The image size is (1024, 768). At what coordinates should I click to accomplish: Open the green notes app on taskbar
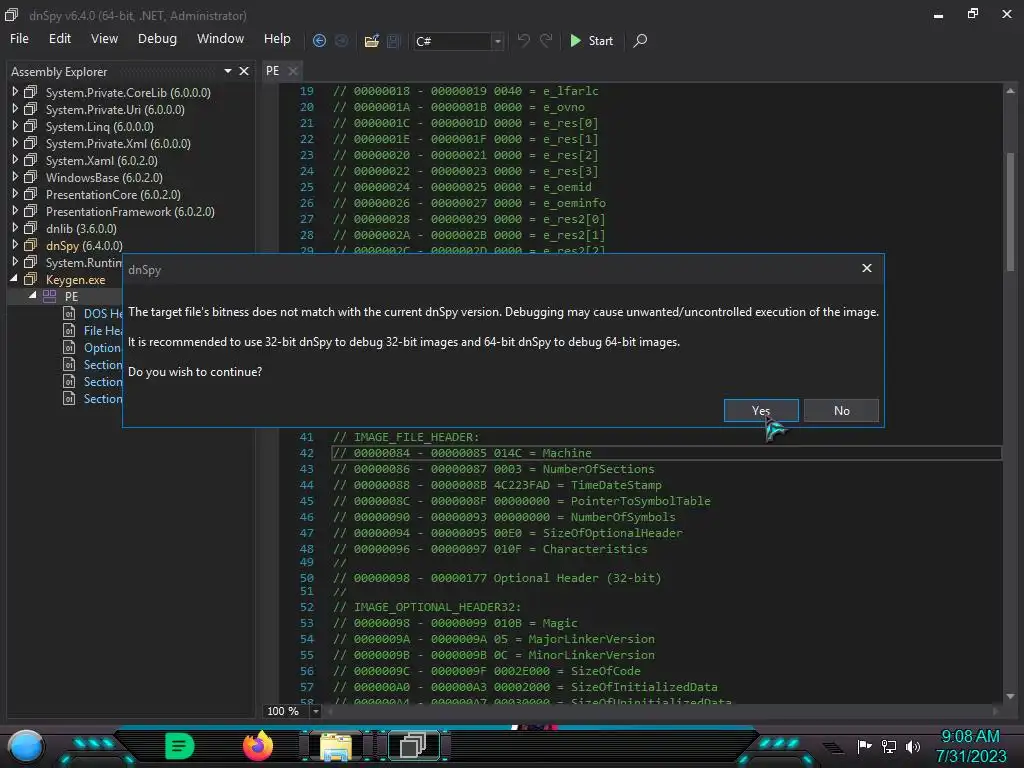coord(179,746)
